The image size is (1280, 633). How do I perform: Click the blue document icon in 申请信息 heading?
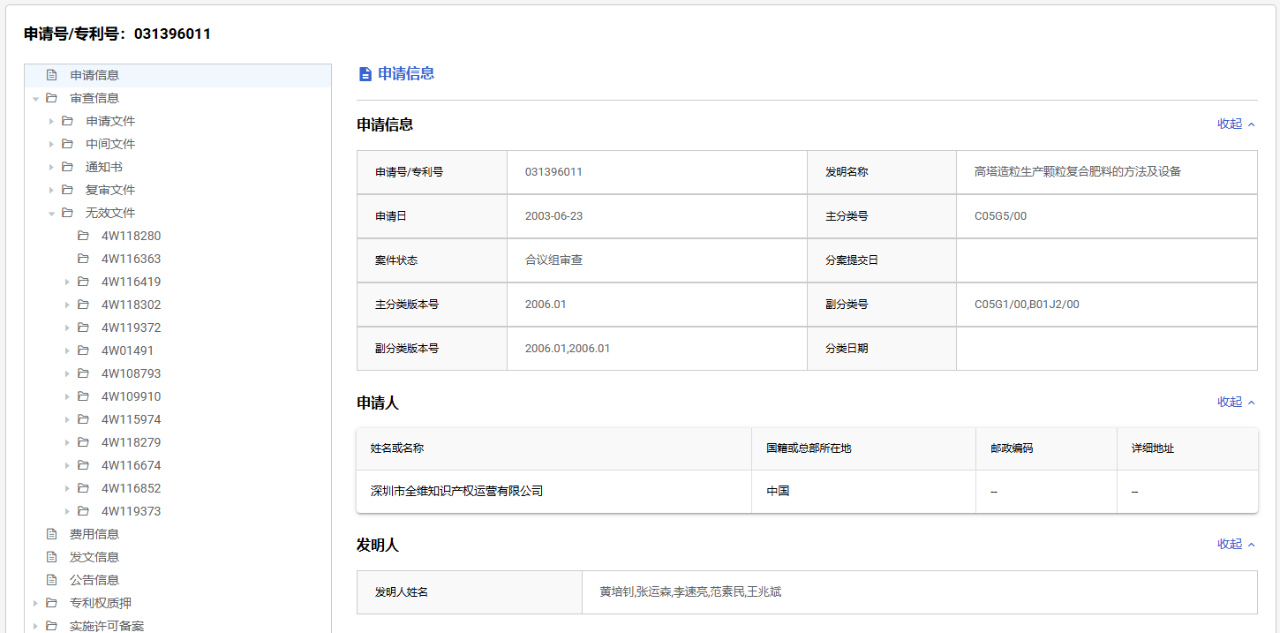(365, 74)
